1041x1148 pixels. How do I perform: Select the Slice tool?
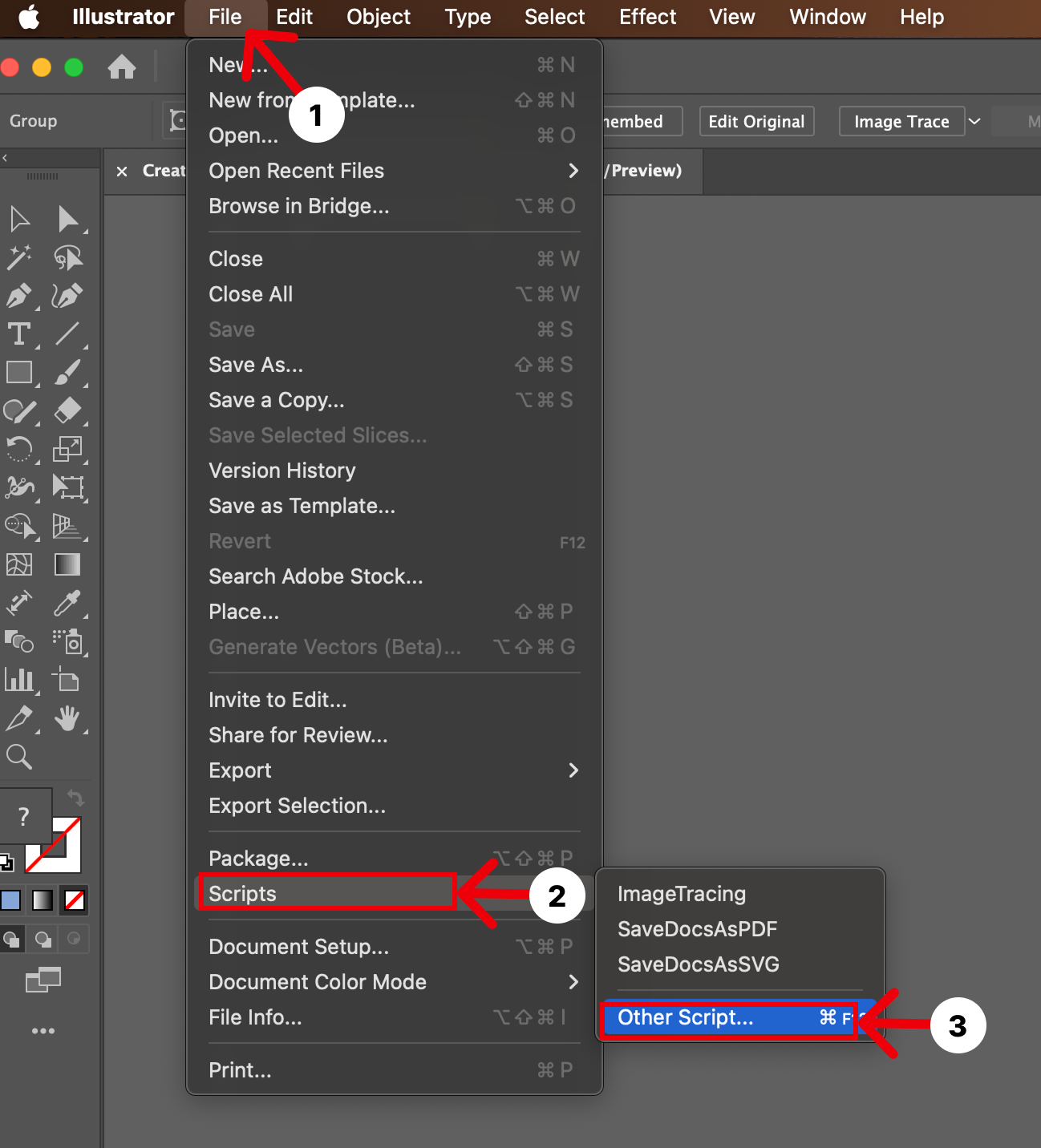pyautogui.click(x=19, y=718)
